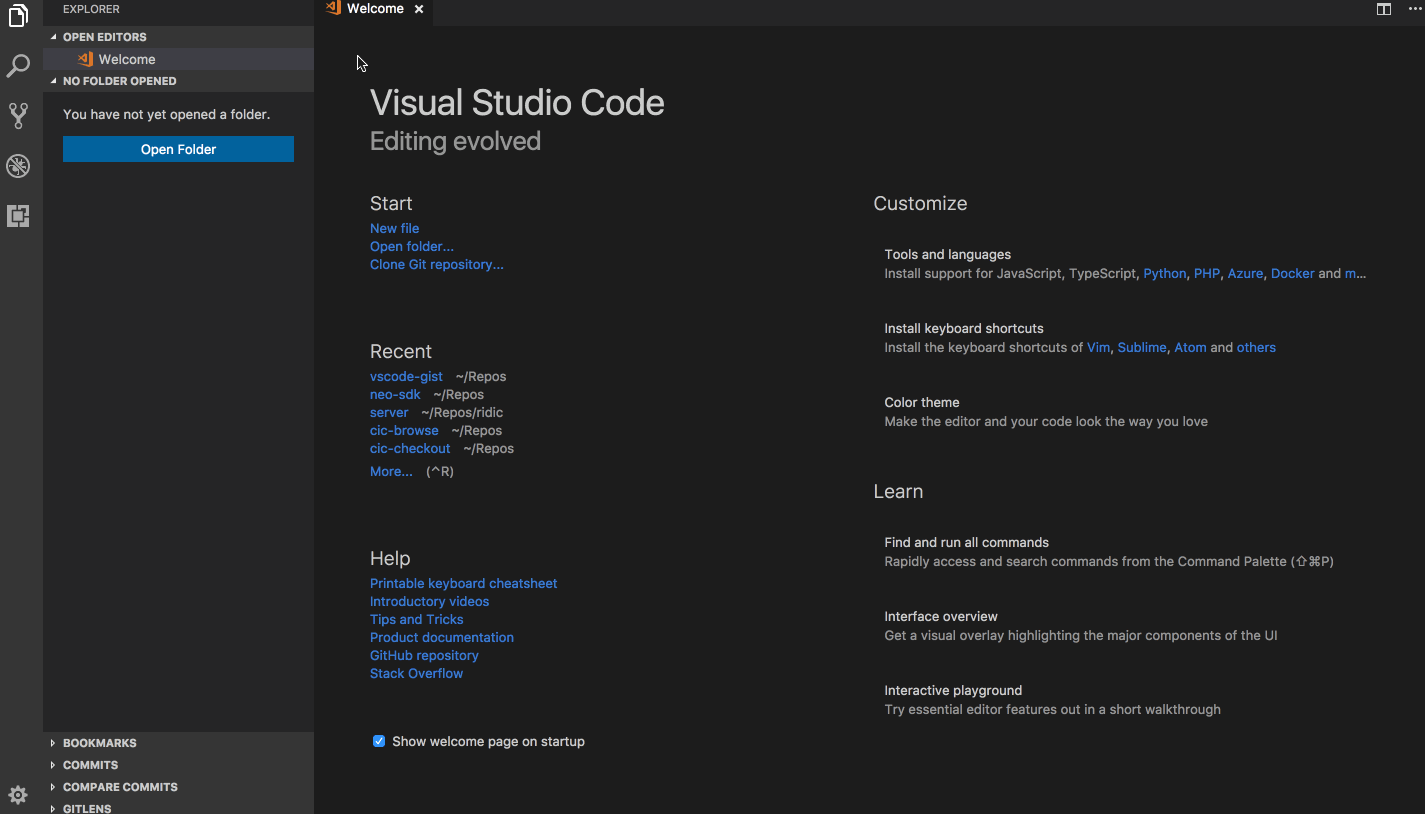The height and width of the screenshot is (814, 1425).
Task: Open the Explorer view in activity bar
Action: 18,16
